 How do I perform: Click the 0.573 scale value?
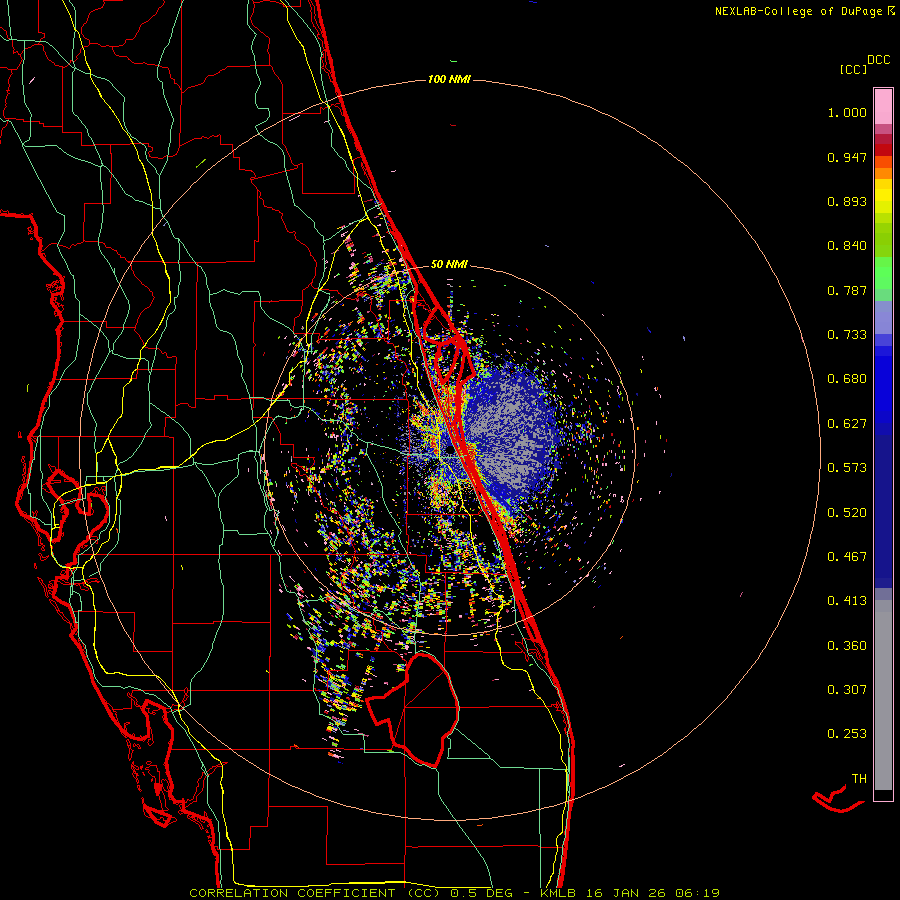click(847, 468)
